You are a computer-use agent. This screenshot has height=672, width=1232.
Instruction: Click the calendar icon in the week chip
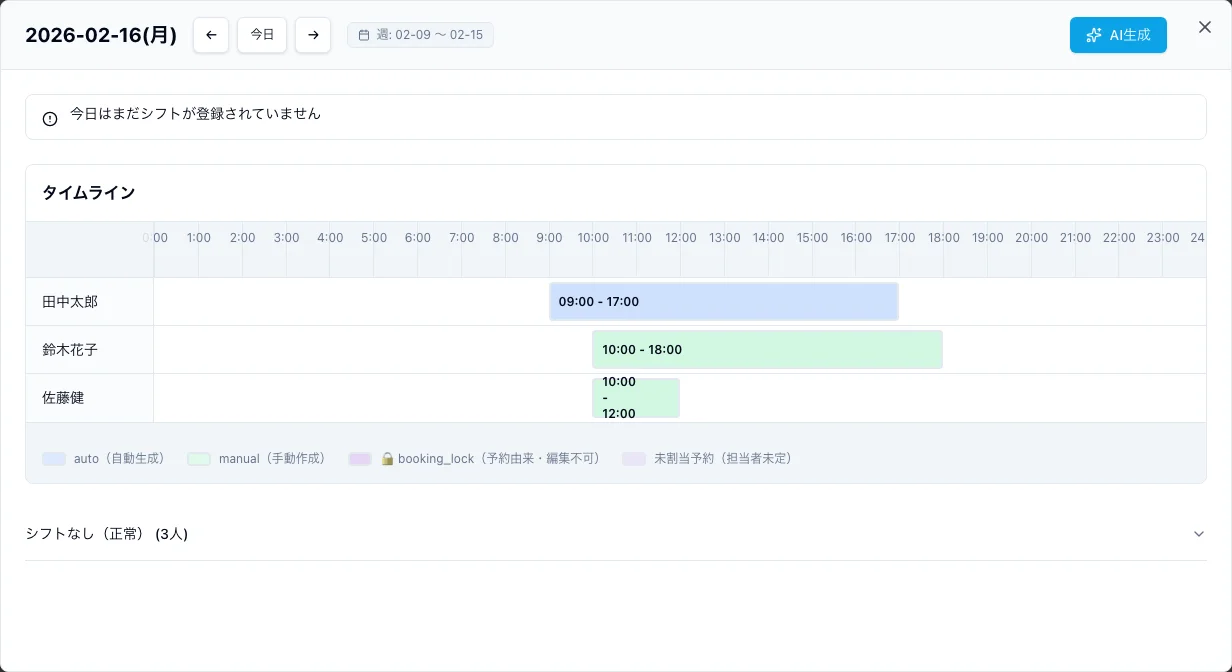pyautogui.click(x=364, y=34)
